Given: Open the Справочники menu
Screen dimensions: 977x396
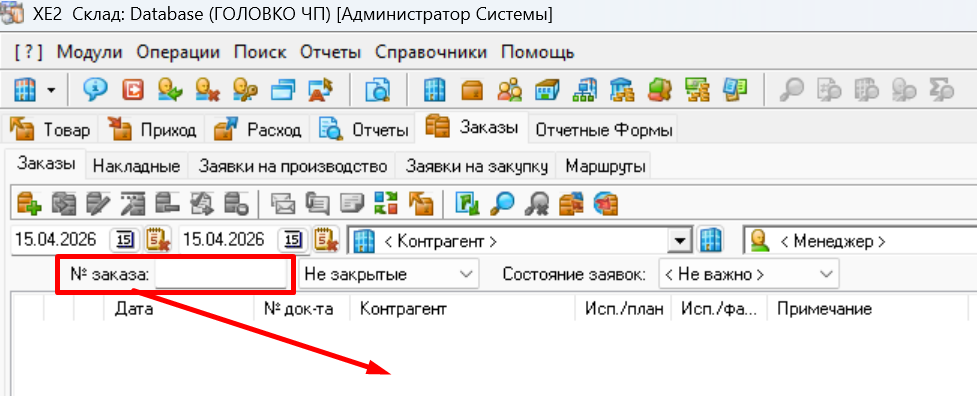Looking at the screenshot, I should 431,52.
